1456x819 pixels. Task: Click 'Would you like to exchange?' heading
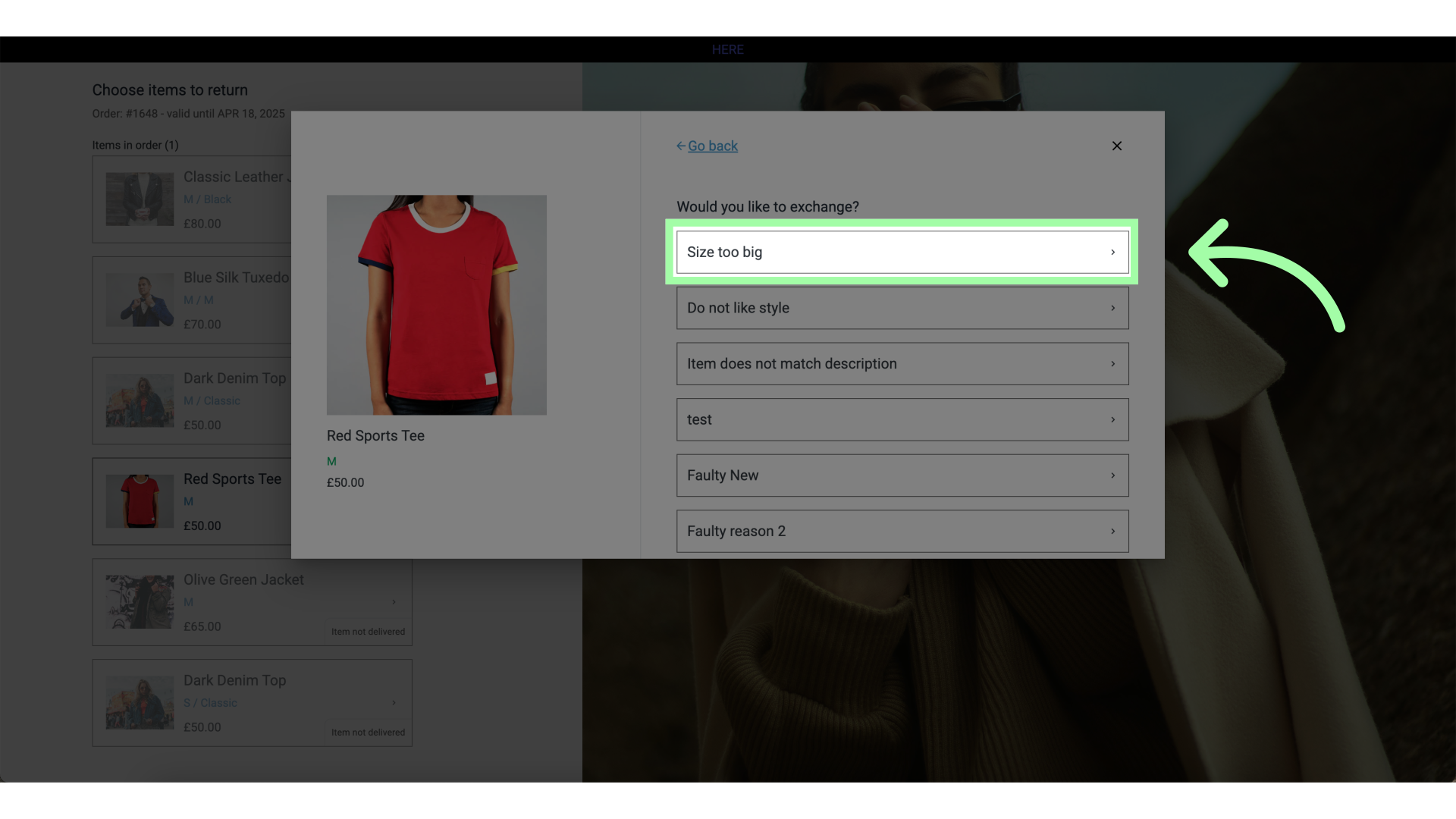(767, 207)
